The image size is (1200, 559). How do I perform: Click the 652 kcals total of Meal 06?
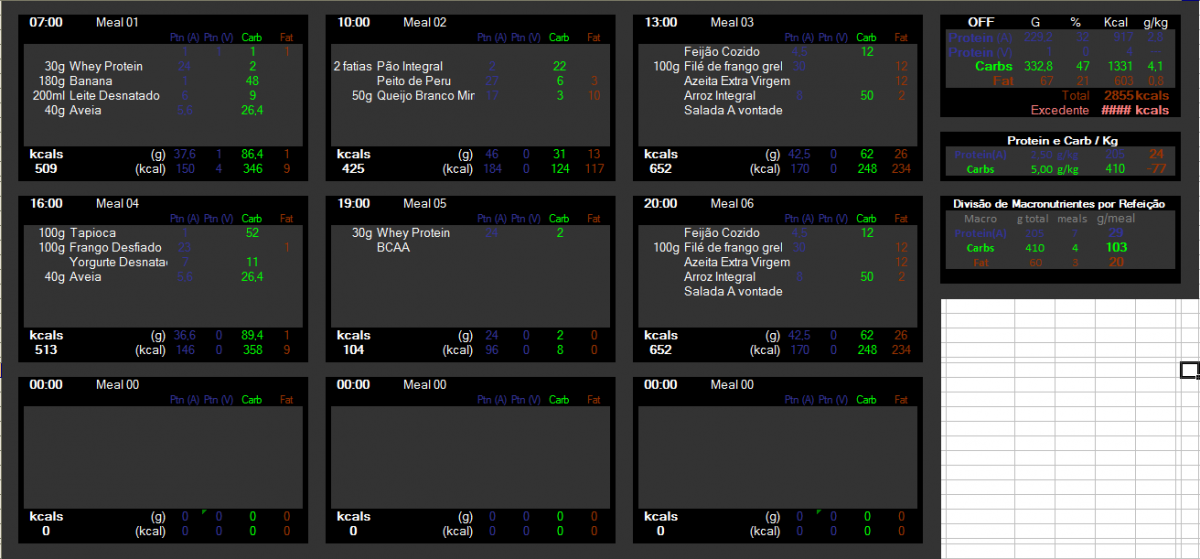(661, 350)
